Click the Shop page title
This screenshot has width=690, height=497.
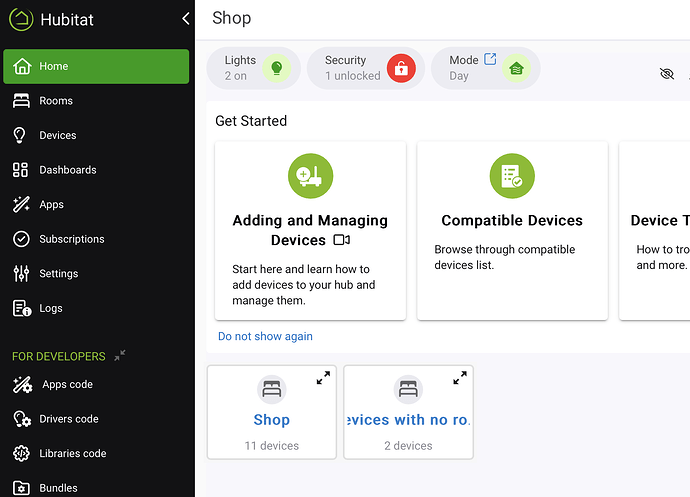coord(231,18)
